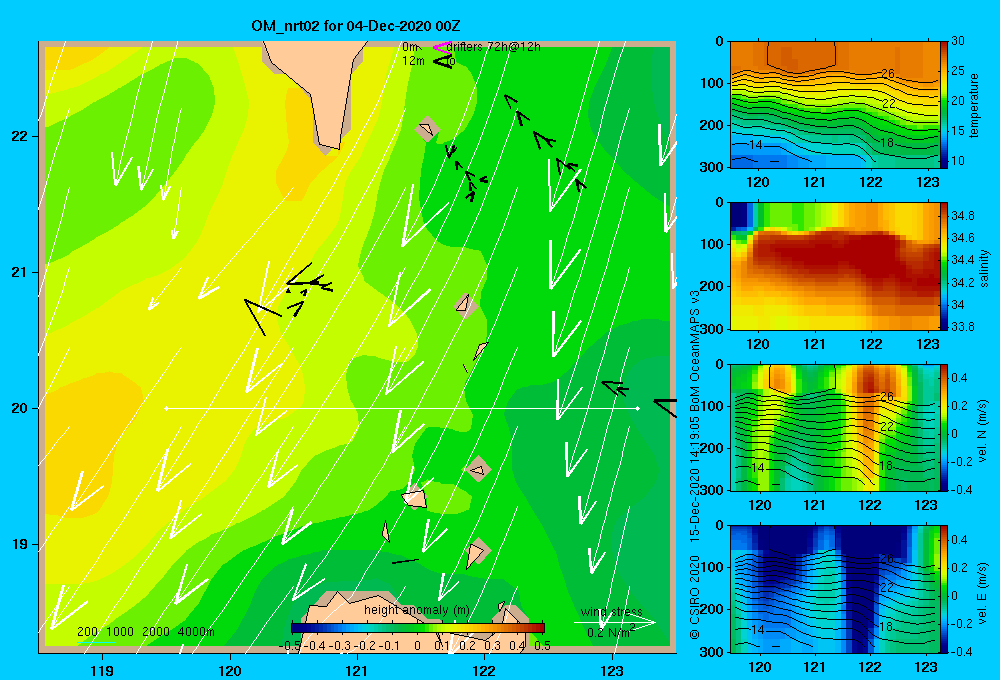Click the '30' tick on temperature color scale
The width and height of the screenshot is (1000, 680).
point(957,41)
